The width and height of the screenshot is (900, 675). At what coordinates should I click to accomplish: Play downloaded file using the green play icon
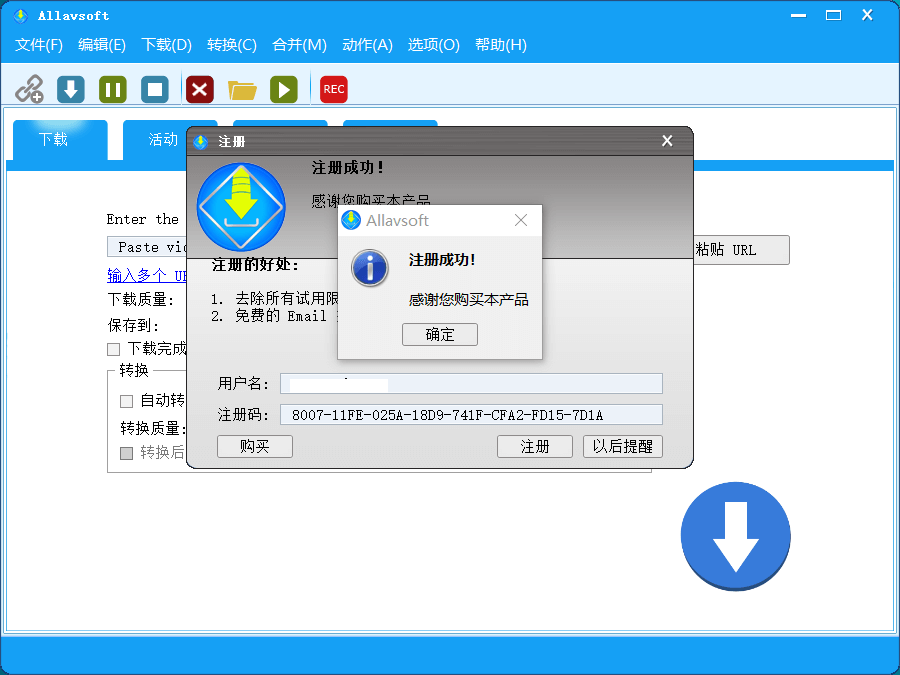pyautogui.click(x=284, y=89)
